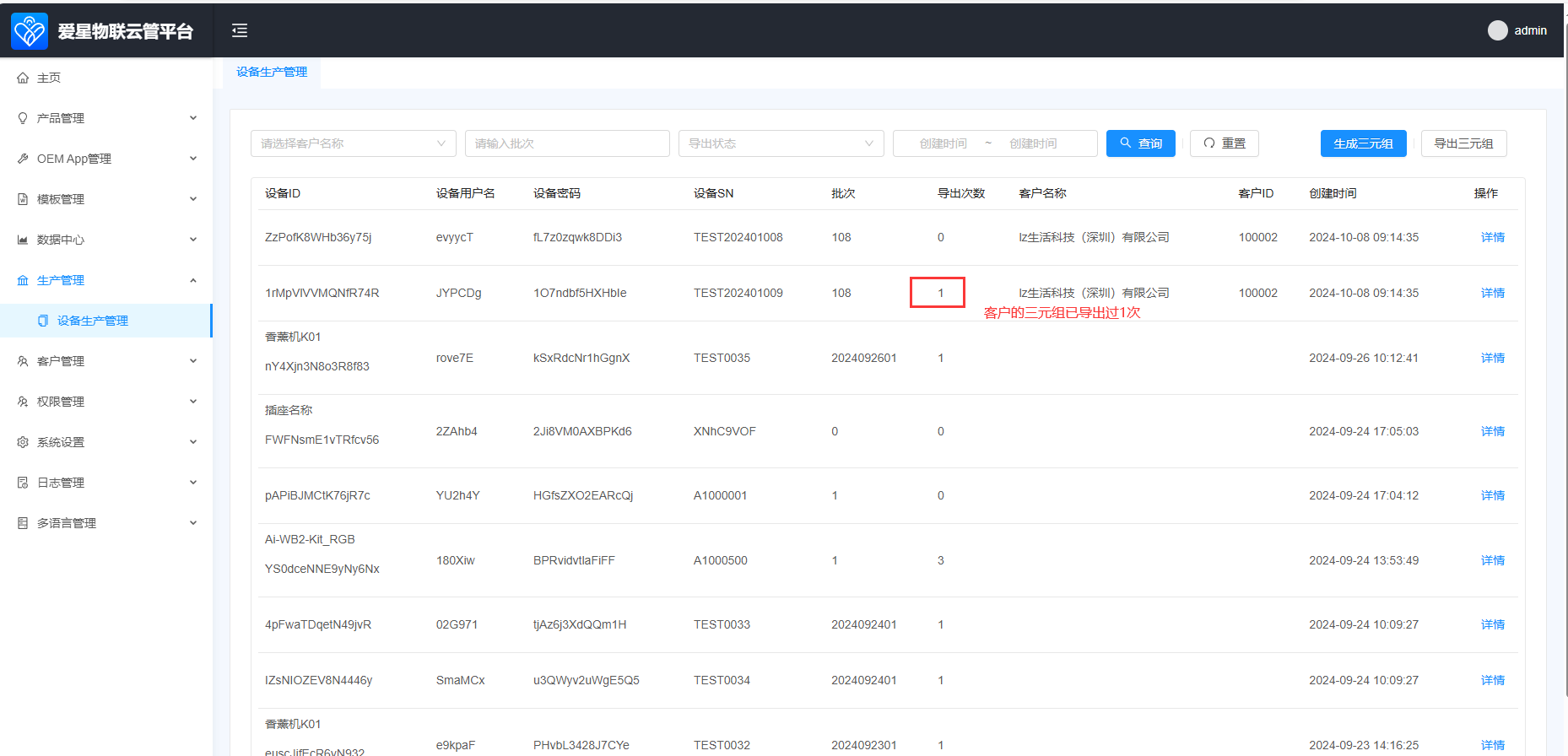Screen dimensions: 1568x756
Task: Open the 导出状态 dropdown
Action: pyautogui.click(x=781, y=143)
